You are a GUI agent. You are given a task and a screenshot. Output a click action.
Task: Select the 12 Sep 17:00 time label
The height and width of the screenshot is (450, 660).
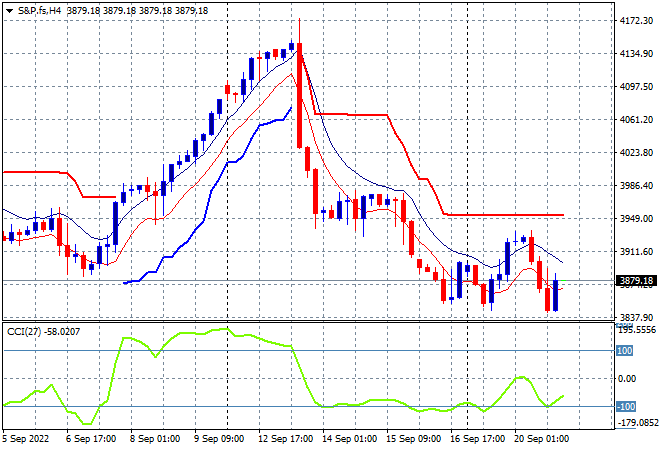pos(285,439)
